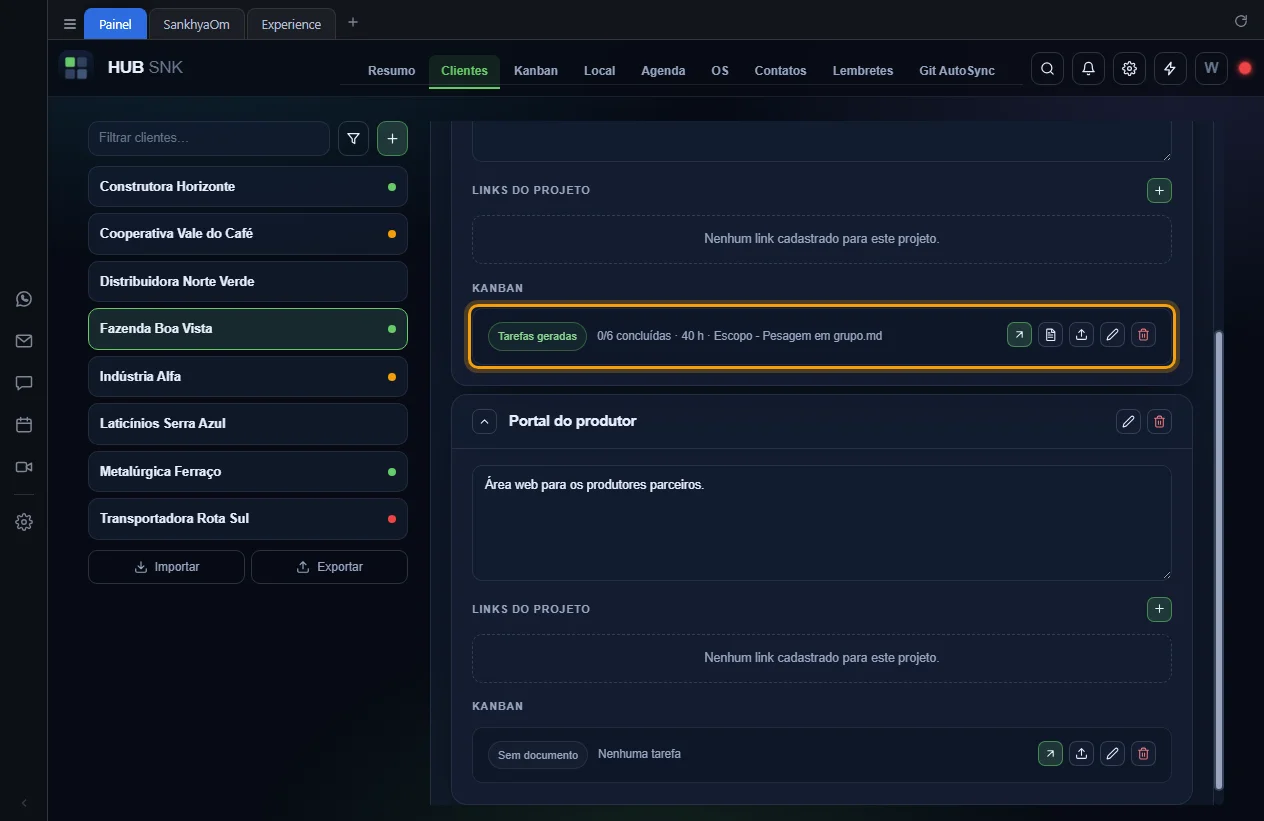Edit the Pesagem em grupo kanban entry
Screen dimensions: 1264x821
click(1112, 335)
